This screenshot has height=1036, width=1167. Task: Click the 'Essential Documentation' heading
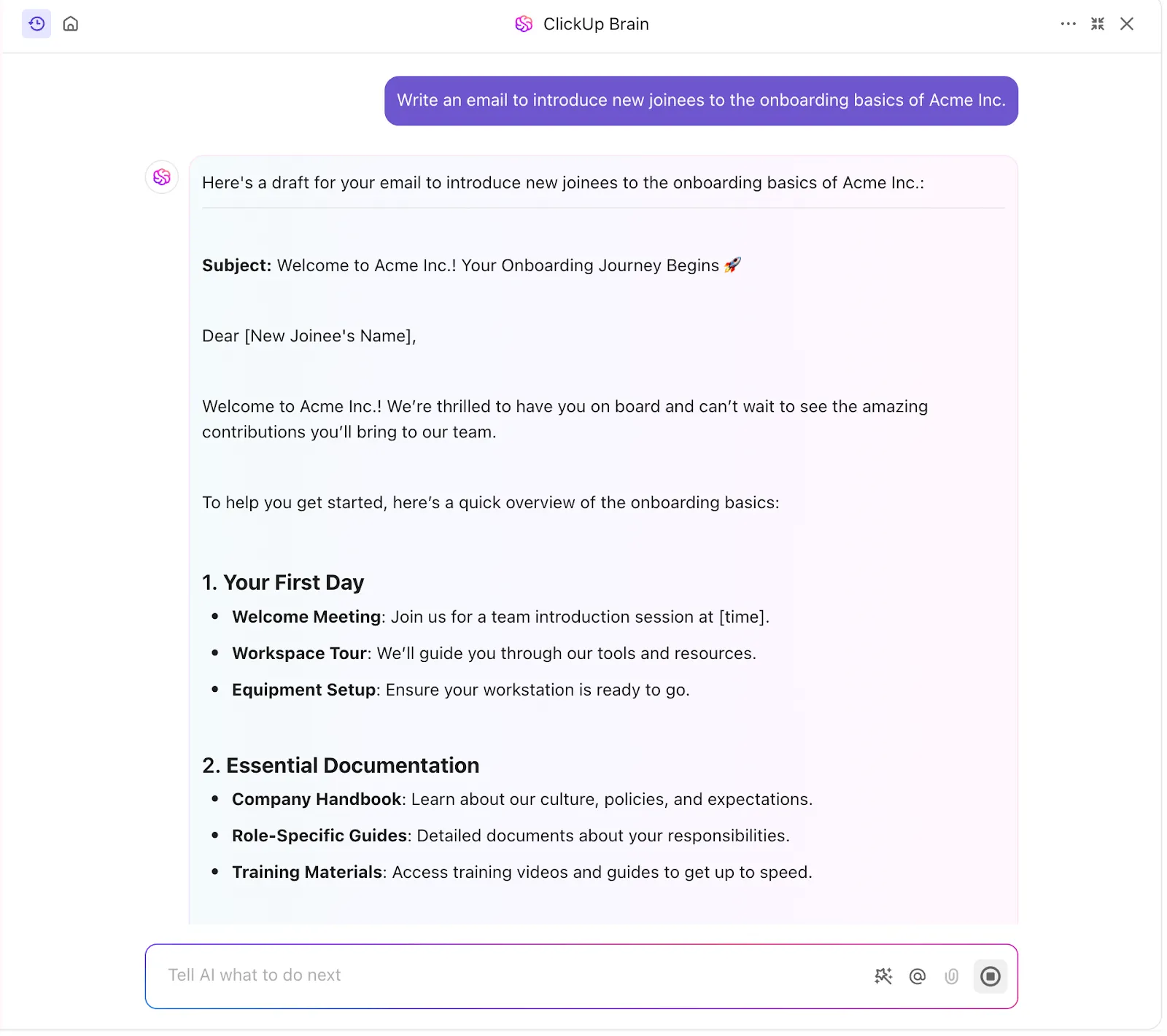[341, 766]
